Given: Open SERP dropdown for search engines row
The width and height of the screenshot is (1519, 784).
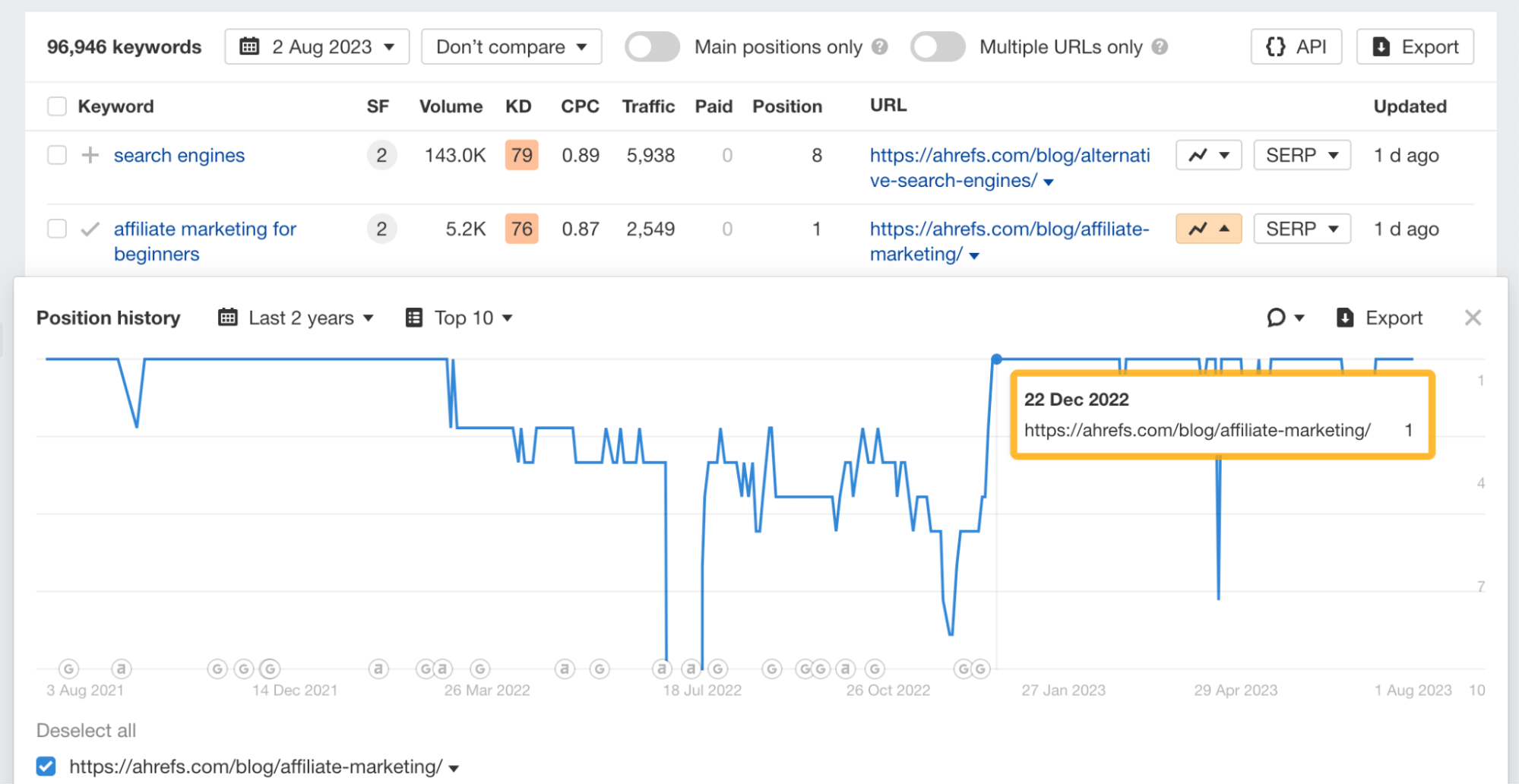Looking at the screenshot, I should (1301, 155).
